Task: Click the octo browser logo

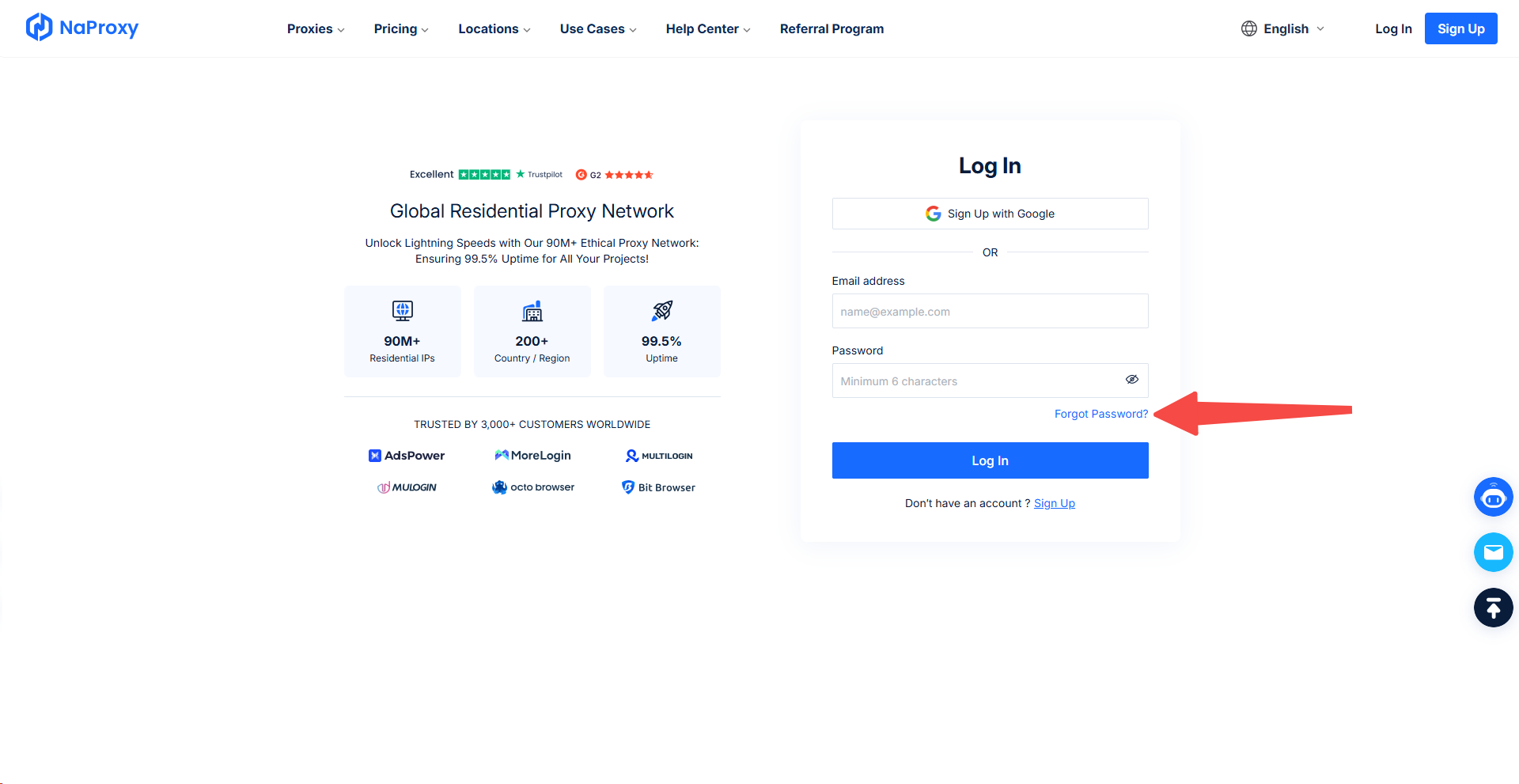Action: (x=533, y=487)
